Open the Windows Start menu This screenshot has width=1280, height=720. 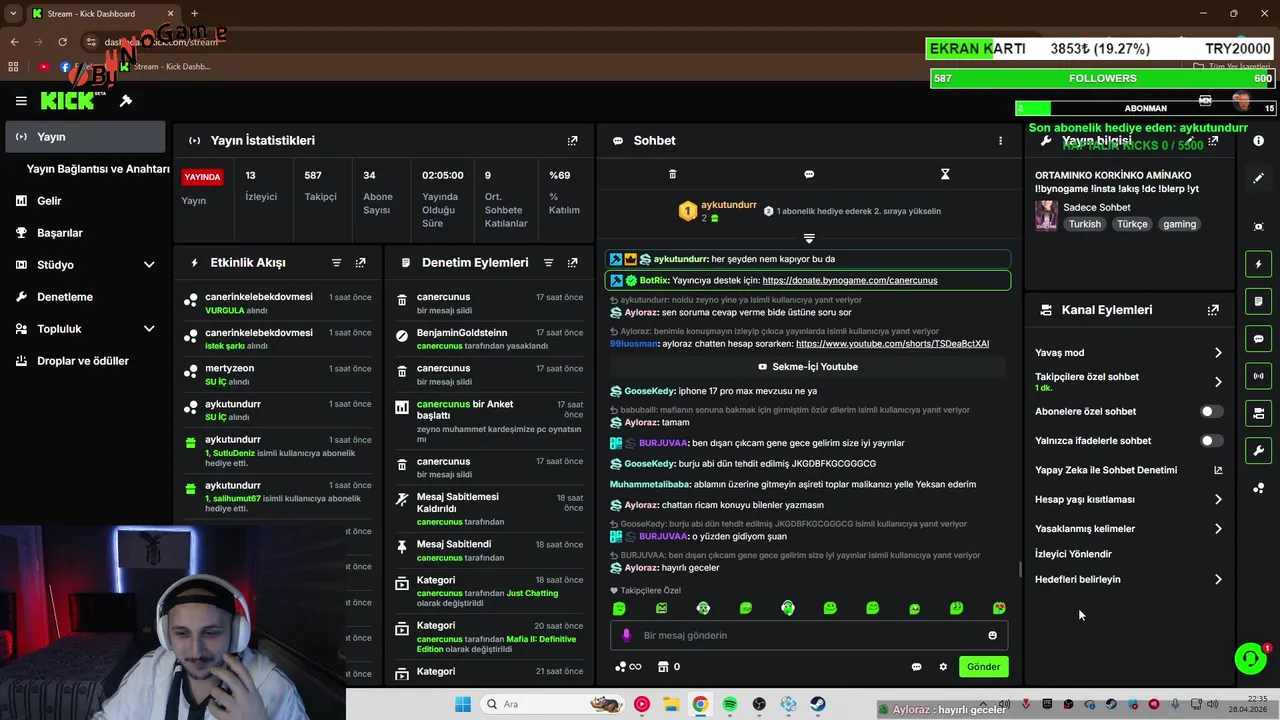coord(462,705)
